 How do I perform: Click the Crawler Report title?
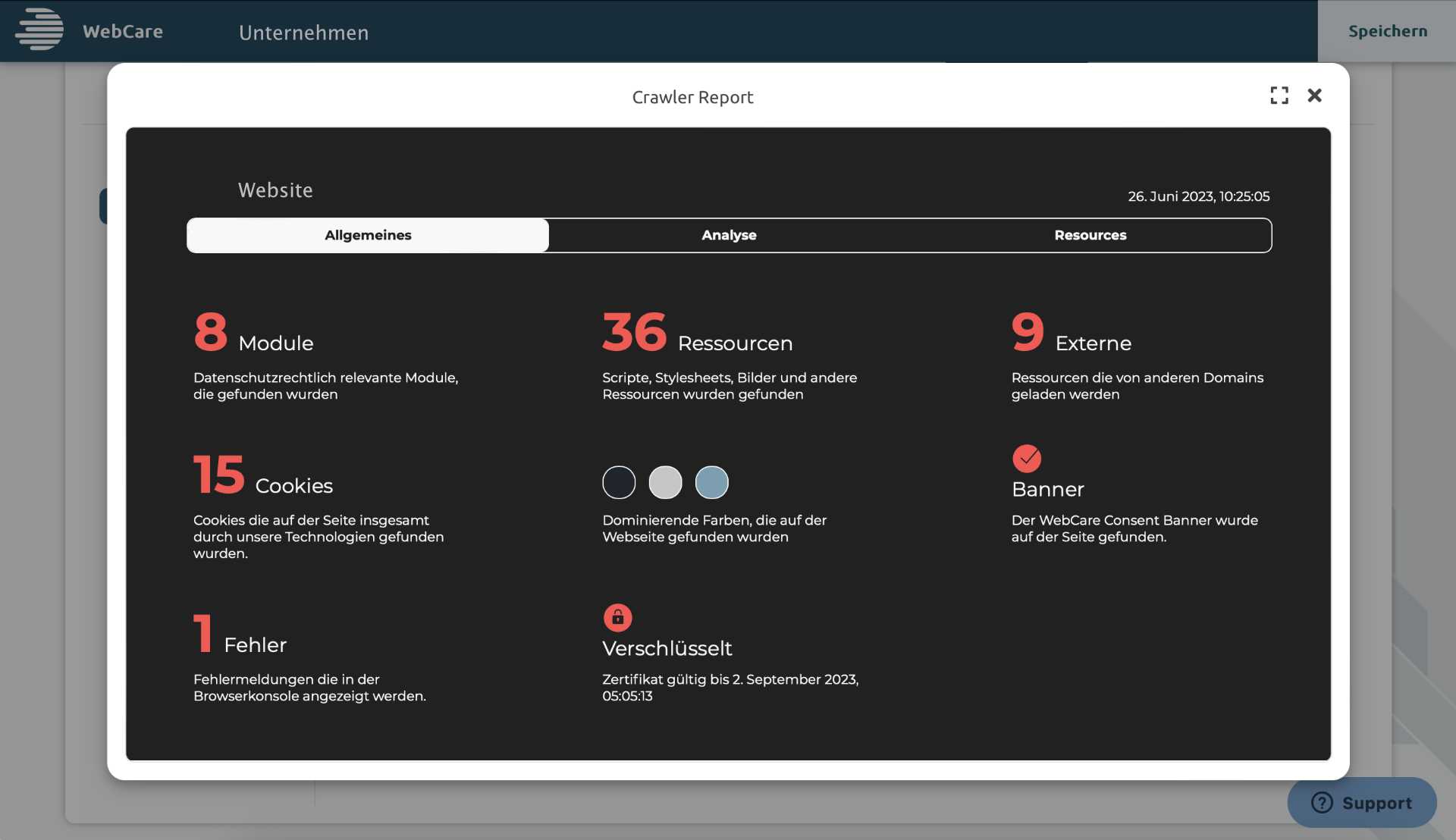pyautogui.click(x=692, y=97)
